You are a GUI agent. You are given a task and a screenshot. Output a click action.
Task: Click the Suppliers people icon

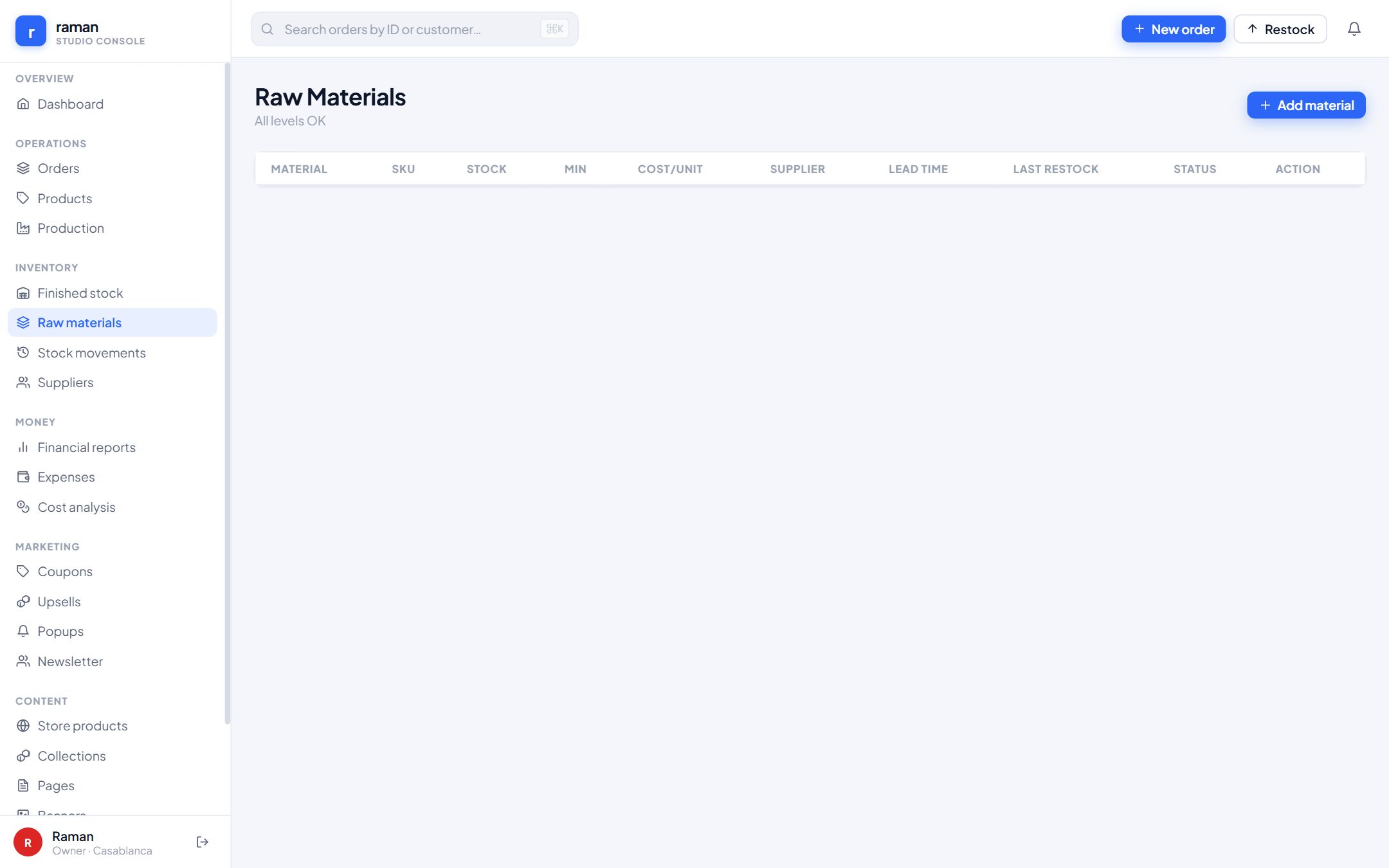coord(23,382)
